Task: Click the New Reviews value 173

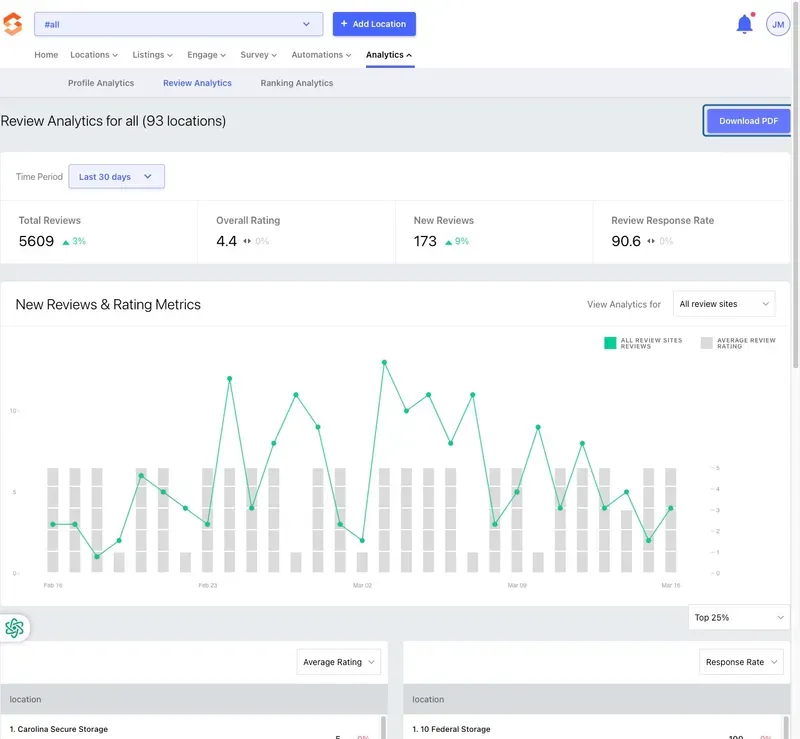Action: pos(425,241)
